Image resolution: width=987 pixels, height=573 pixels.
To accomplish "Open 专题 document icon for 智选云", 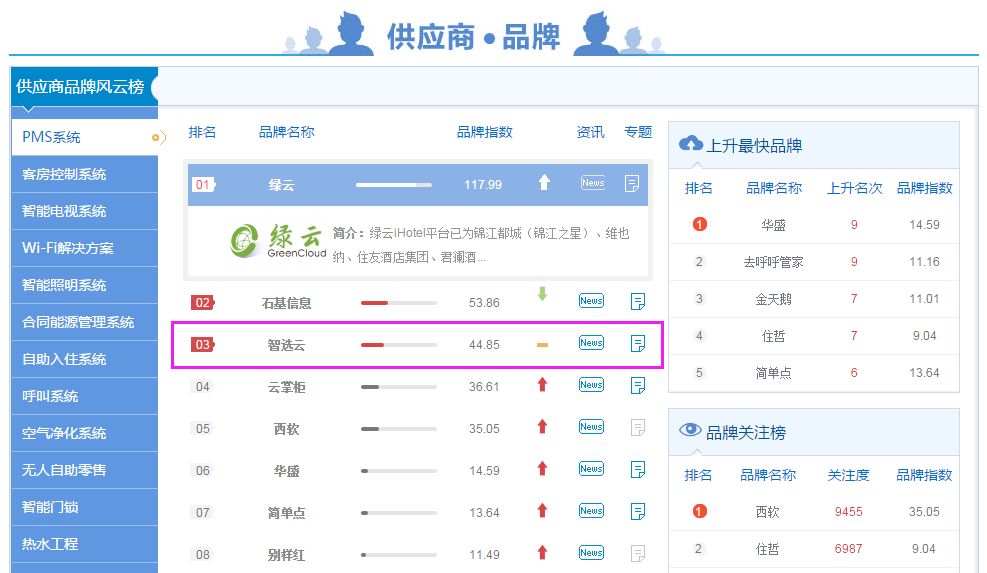I will 638,344.
